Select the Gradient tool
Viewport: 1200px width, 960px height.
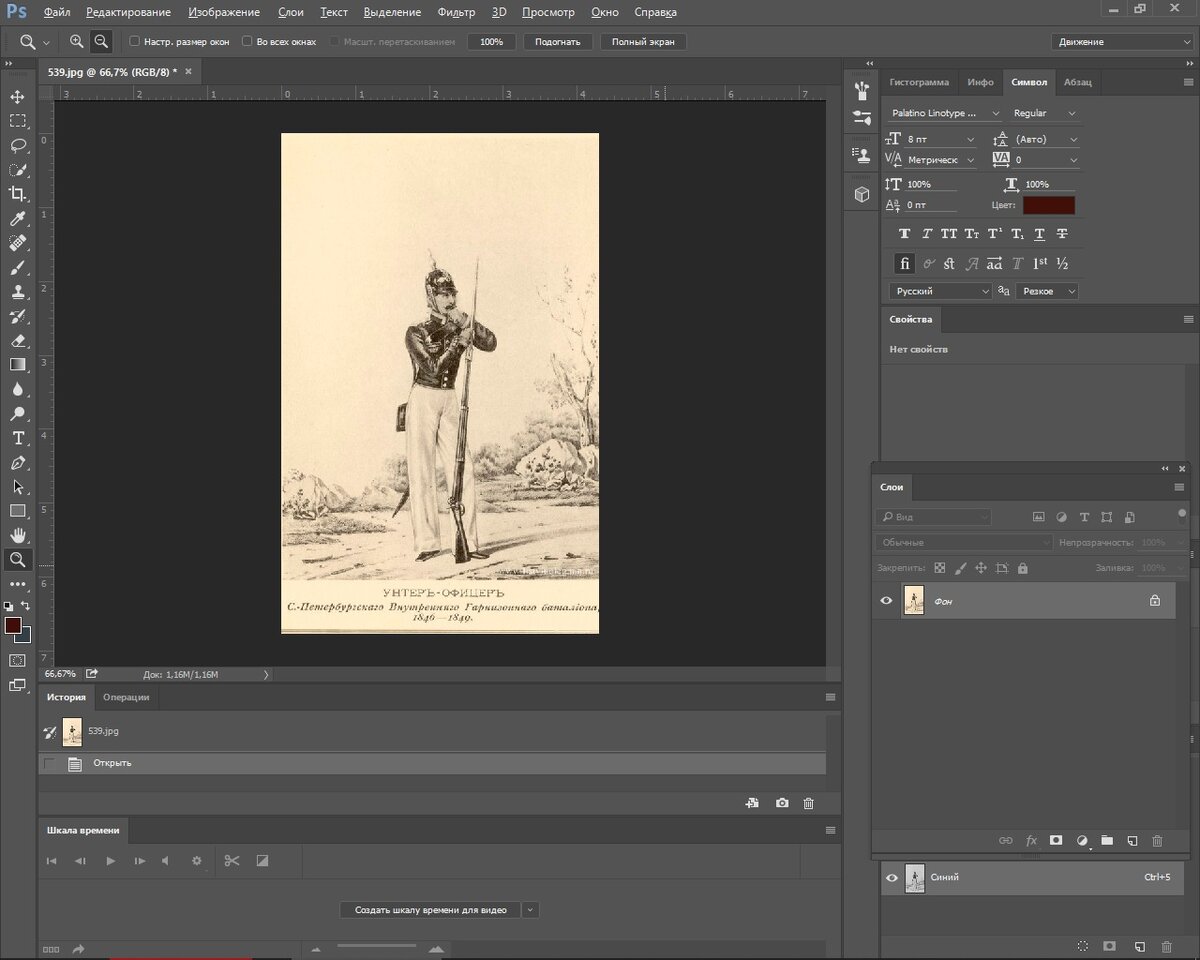(x=17, y=365)
